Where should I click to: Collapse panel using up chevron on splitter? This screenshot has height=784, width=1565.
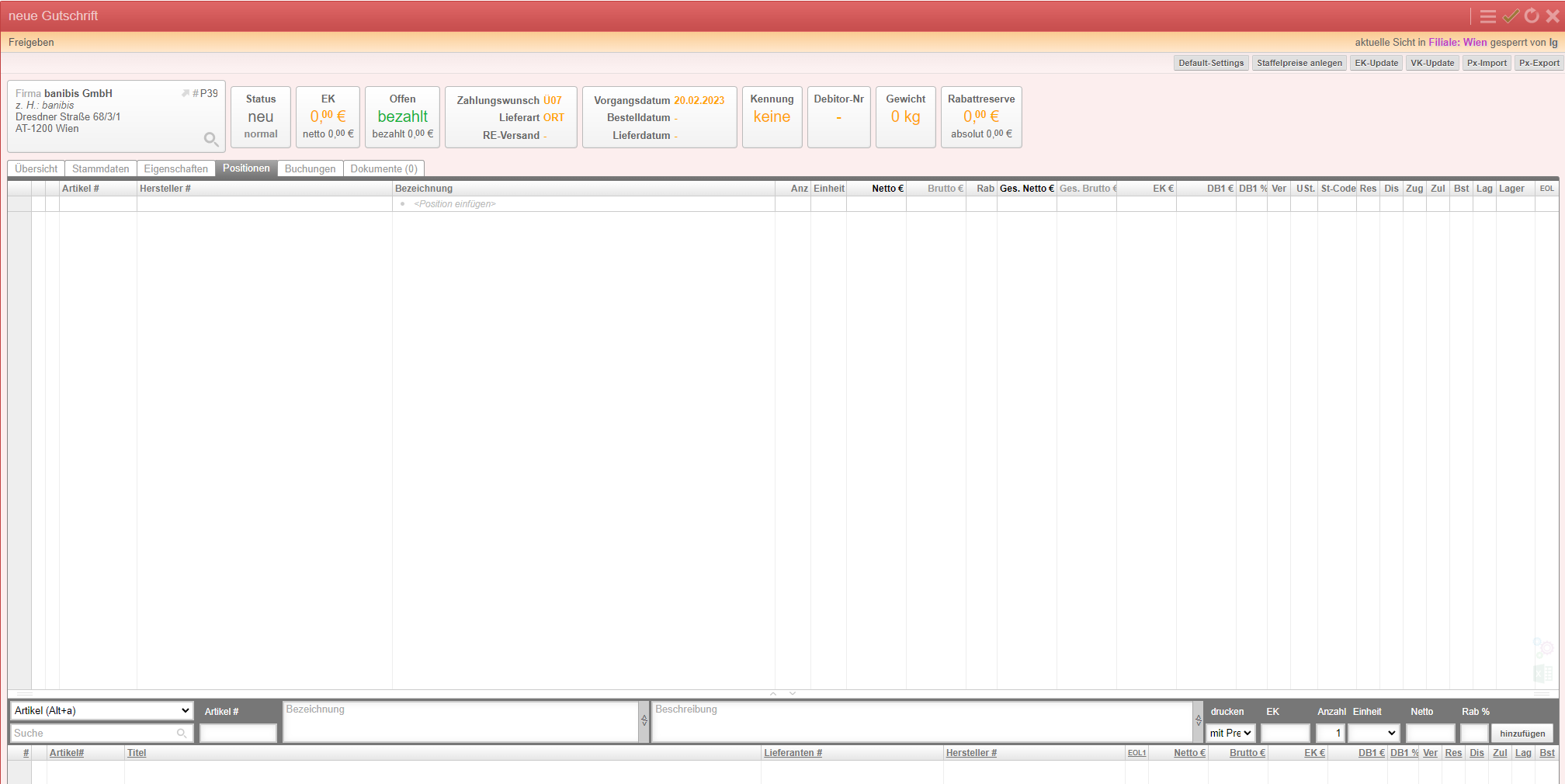pos(773,693)
